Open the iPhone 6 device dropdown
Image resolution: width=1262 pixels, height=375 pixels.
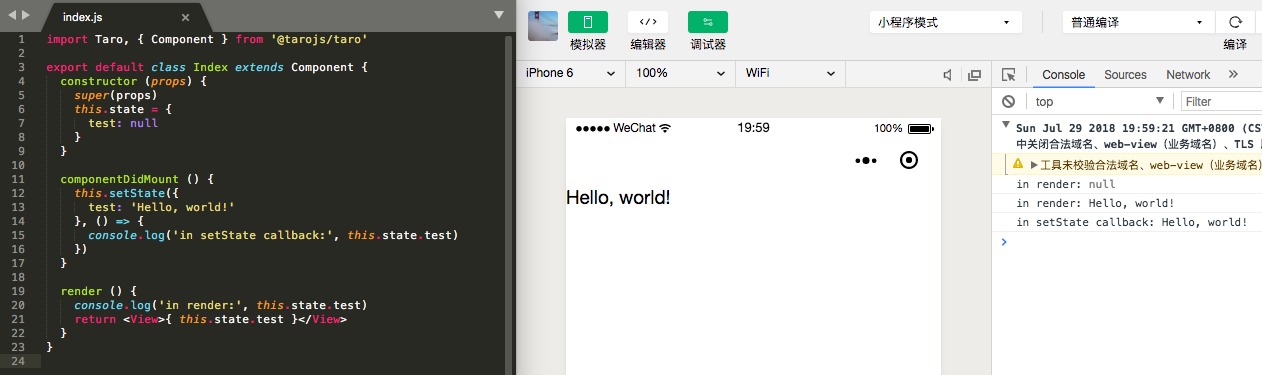click(571, 74)
